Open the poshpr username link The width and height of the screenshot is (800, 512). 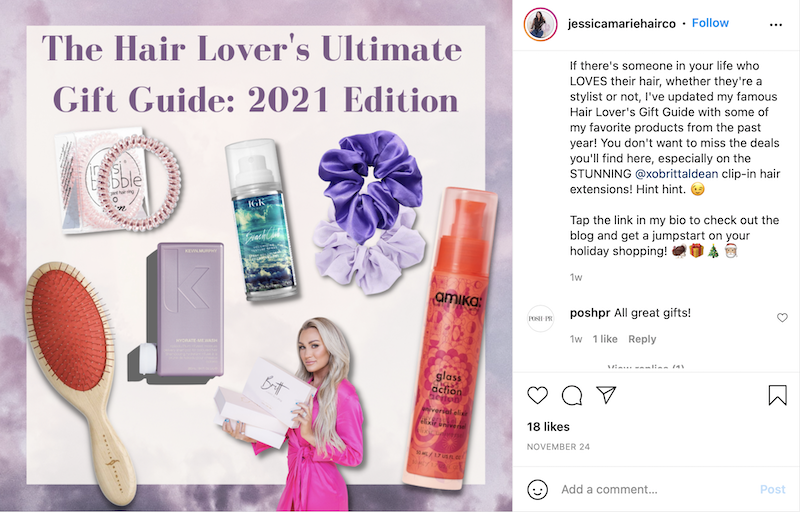pyautogui.click(x=590, y=313)
